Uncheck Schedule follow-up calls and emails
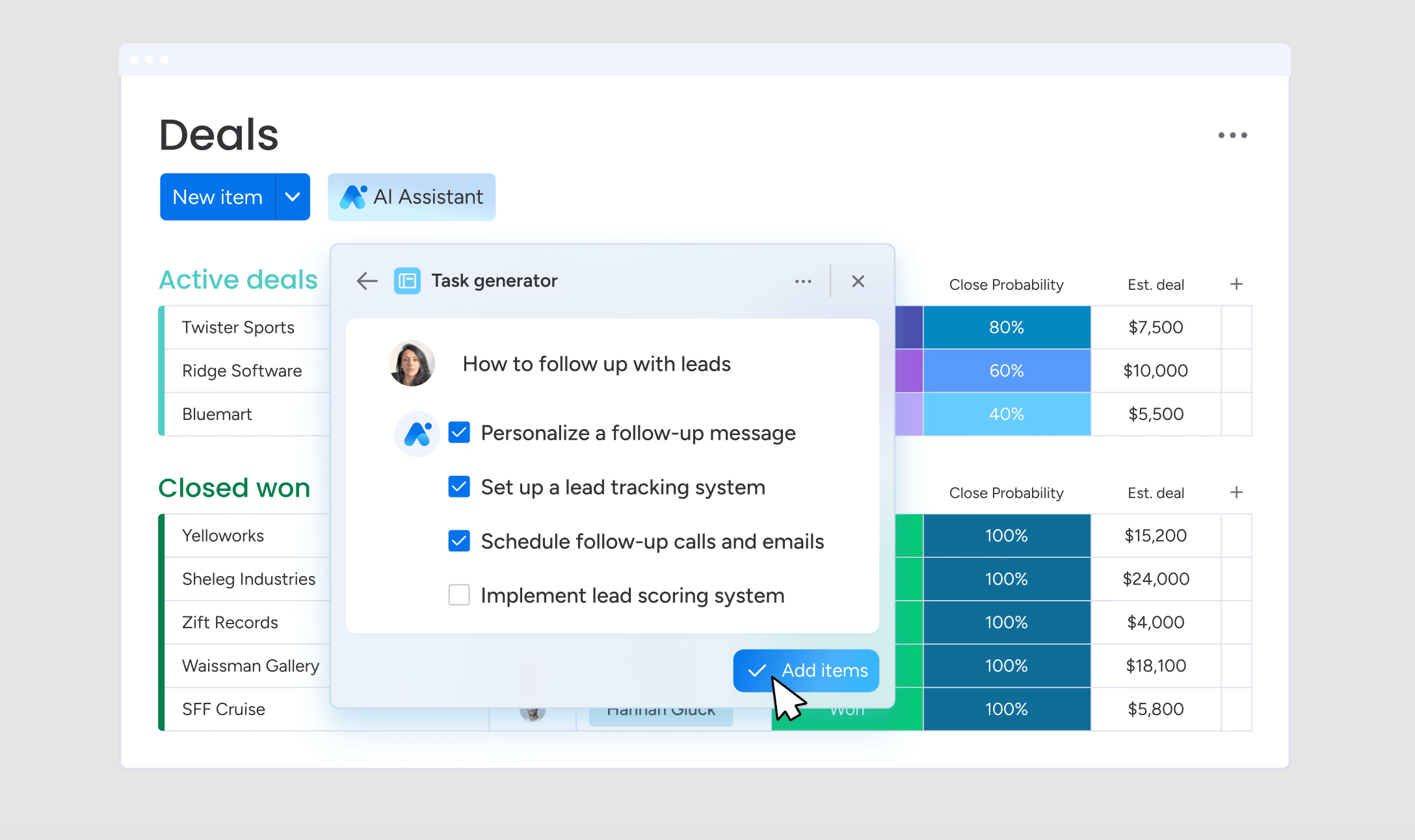 pos(459,540)
